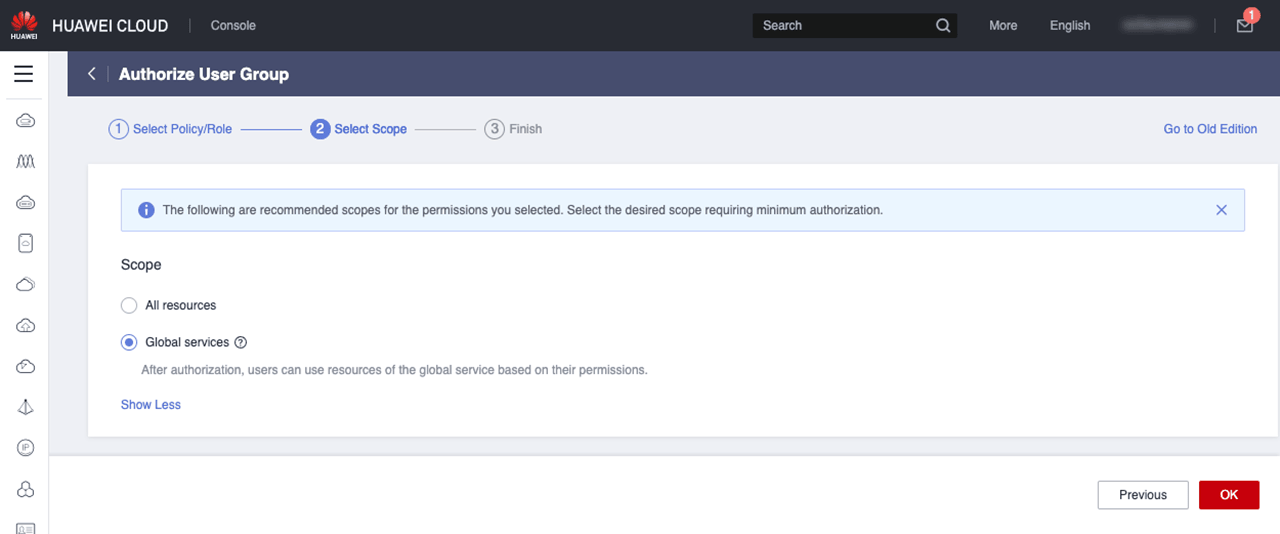Click the pyramid-shaped sidebar icon
Viewport: 1280px width, 534px height.
tap(26, 407)
